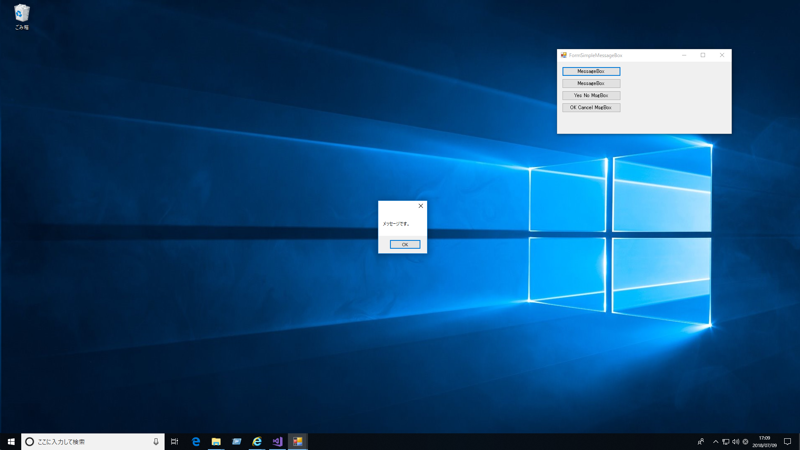Open Task View from the taskbar

click(x=174, y=441)
